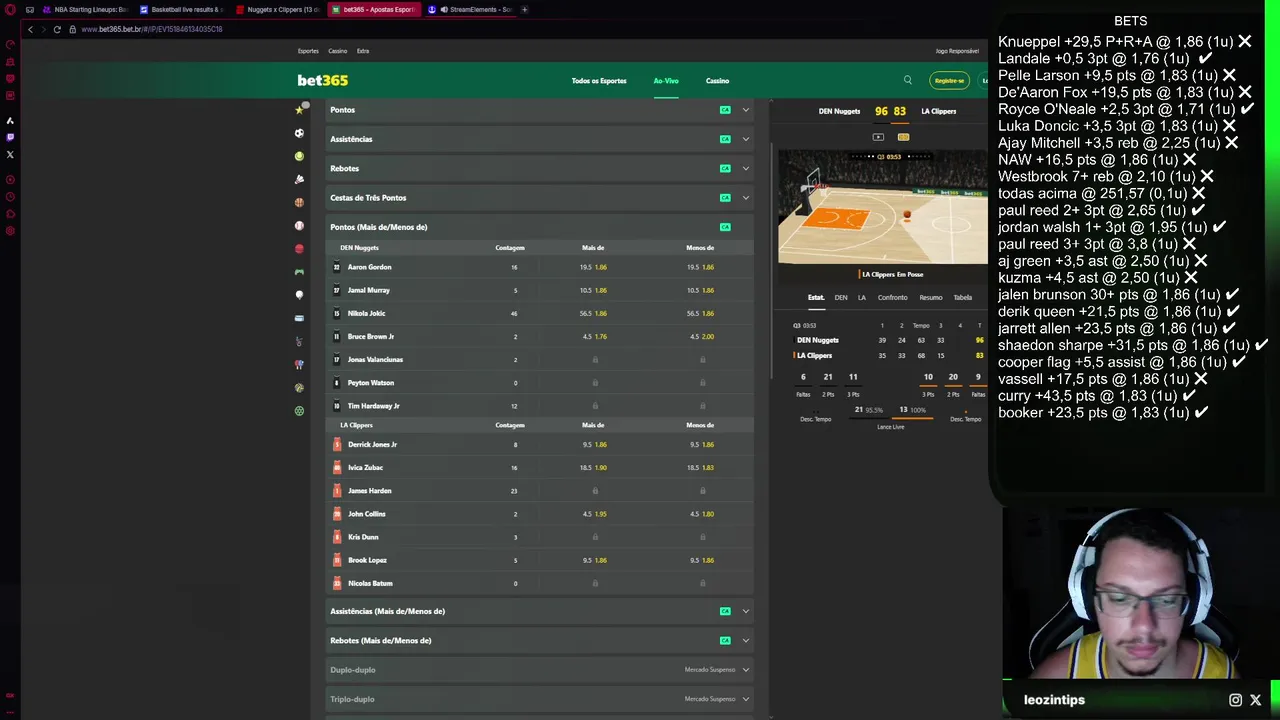Select the tennis ball sport icon
The height and width of the screenshot is (720, 1280).
click(299, 156)
